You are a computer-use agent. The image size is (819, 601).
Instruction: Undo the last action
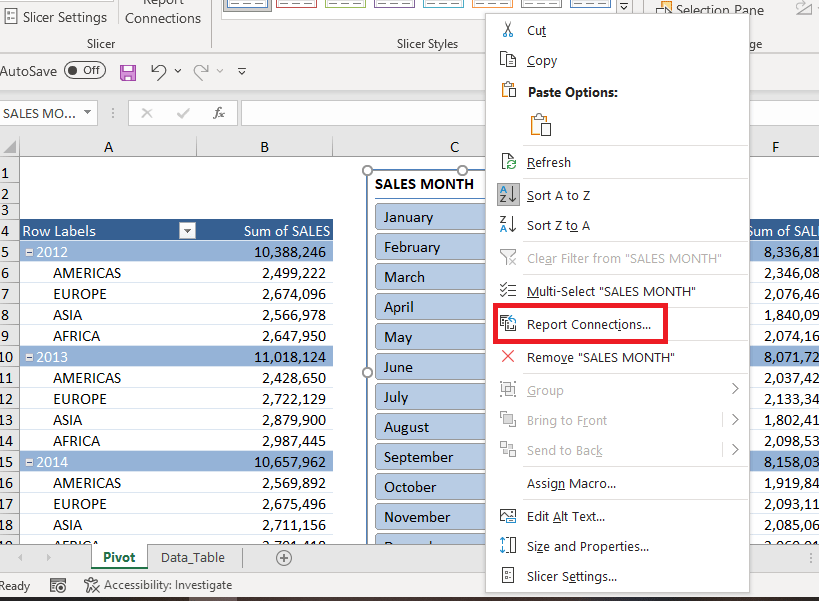[159, 72]
